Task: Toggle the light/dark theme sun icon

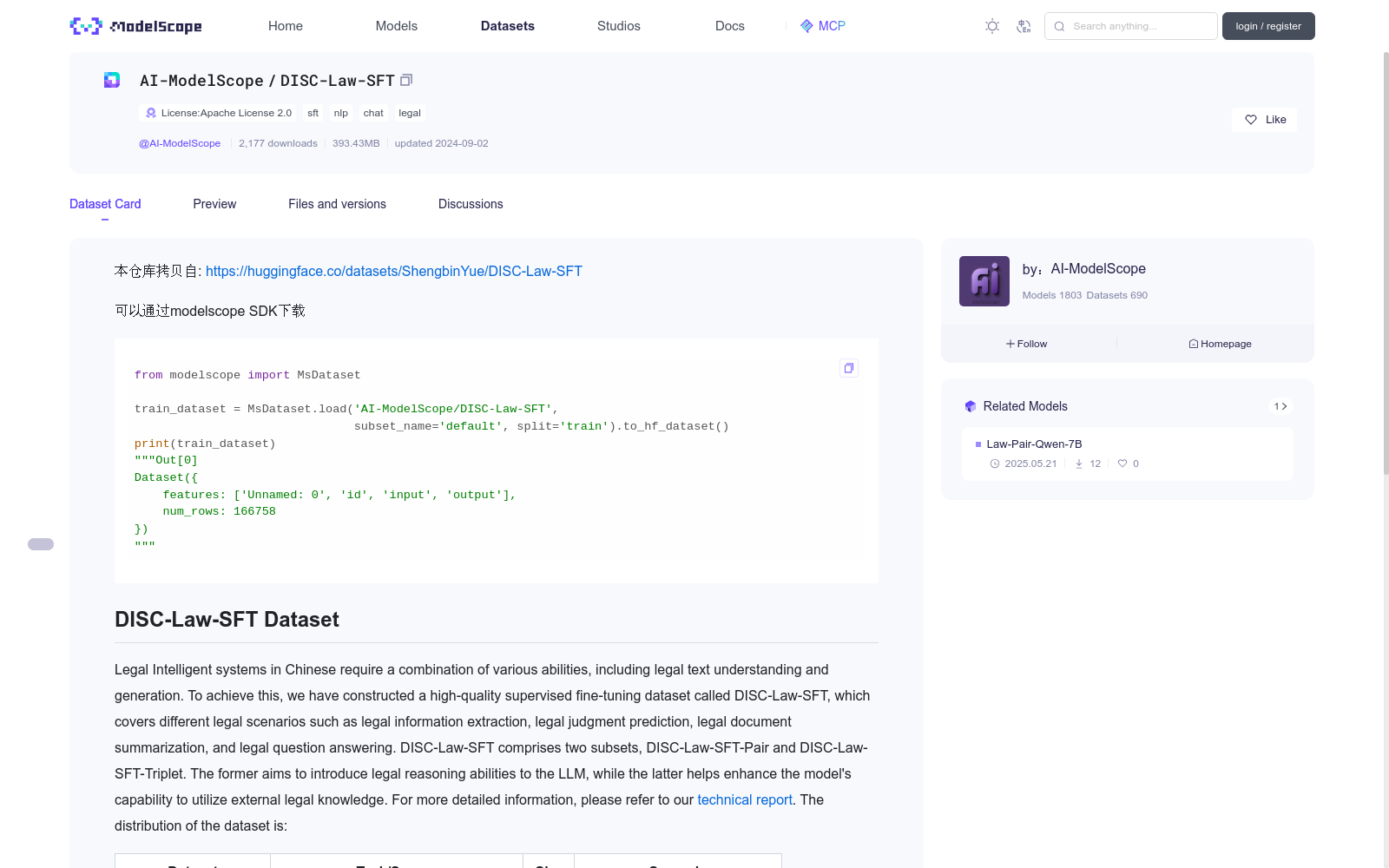Action: pos(992,26)
